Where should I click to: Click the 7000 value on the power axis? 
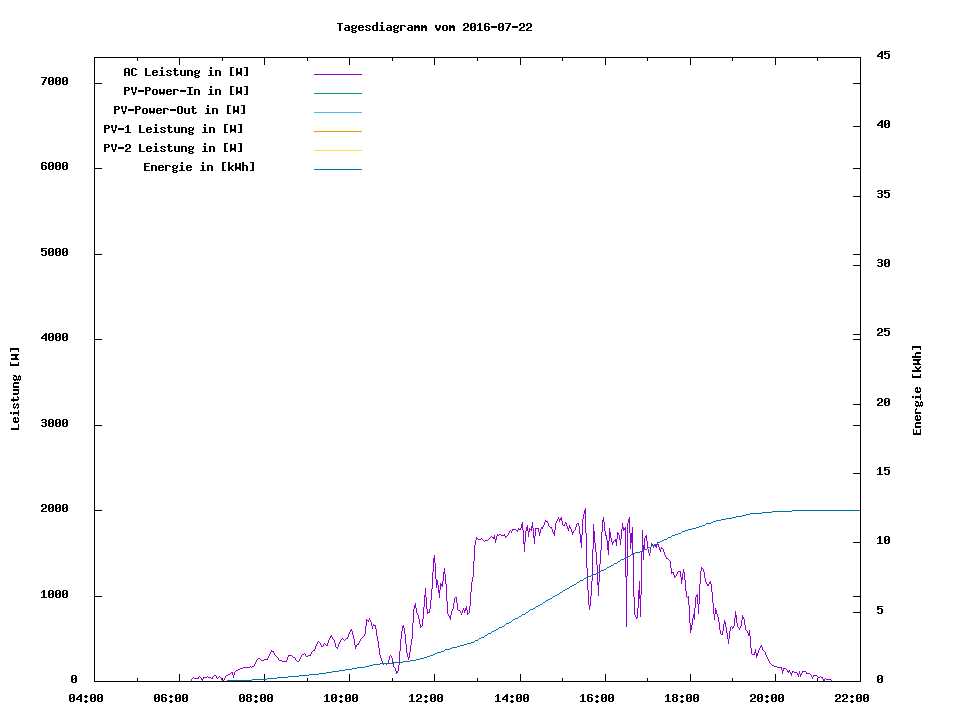click(x=54, y=81)
